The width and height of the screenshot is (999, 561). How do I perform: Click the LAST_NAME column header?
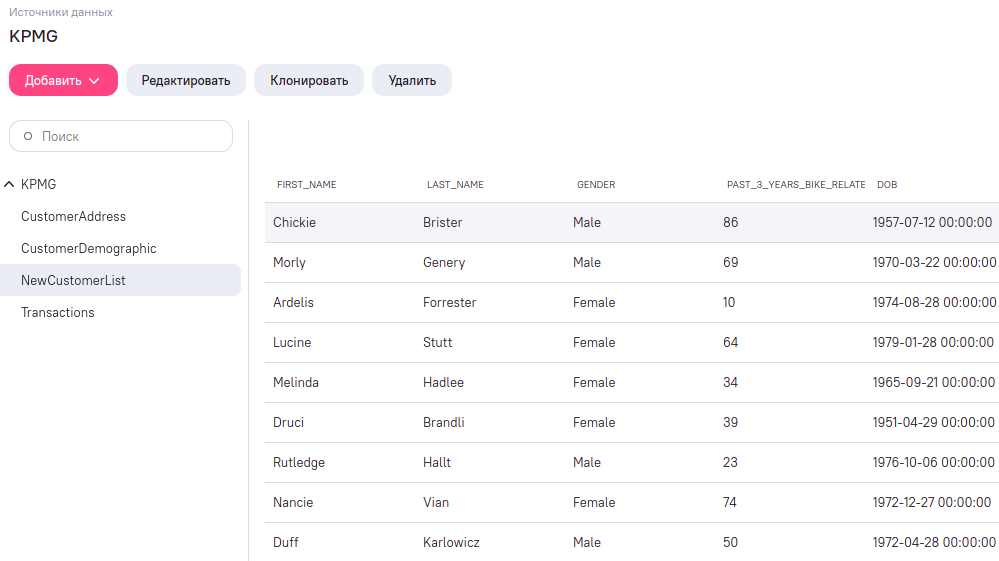tap(456, 185)
